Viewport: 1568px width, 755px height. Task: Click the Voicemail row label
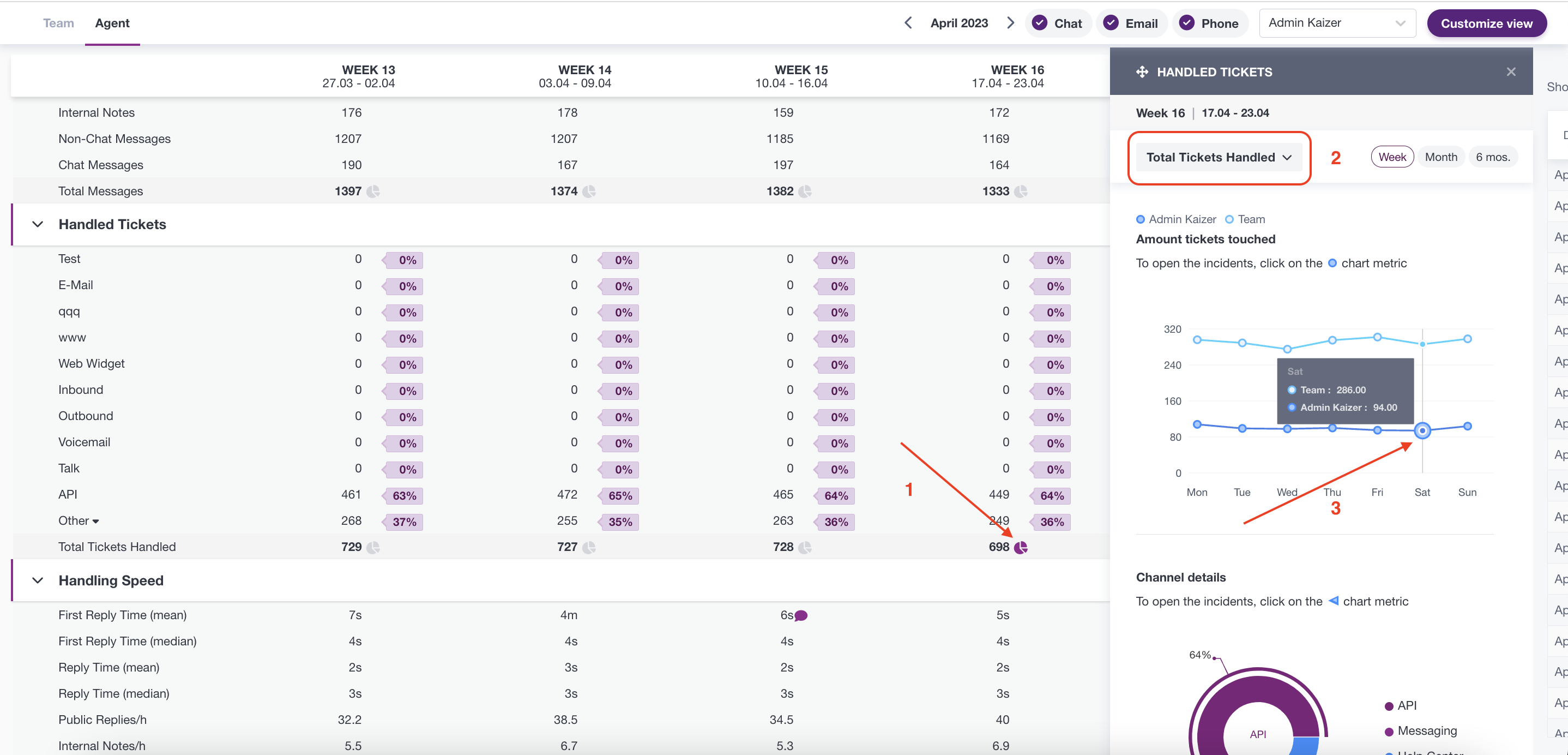pos(84,442)
